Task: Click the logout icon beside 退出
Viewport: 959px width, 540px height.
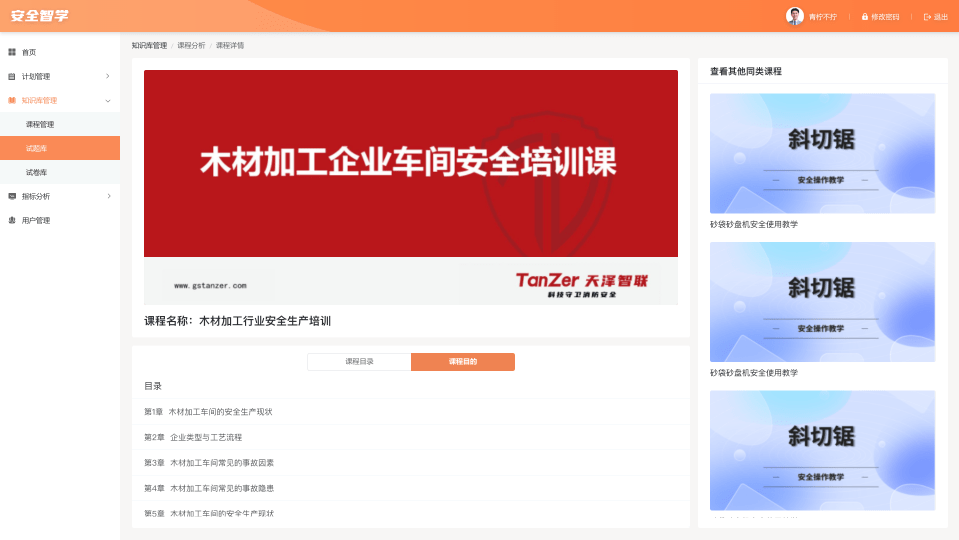Action: point(927,17)
